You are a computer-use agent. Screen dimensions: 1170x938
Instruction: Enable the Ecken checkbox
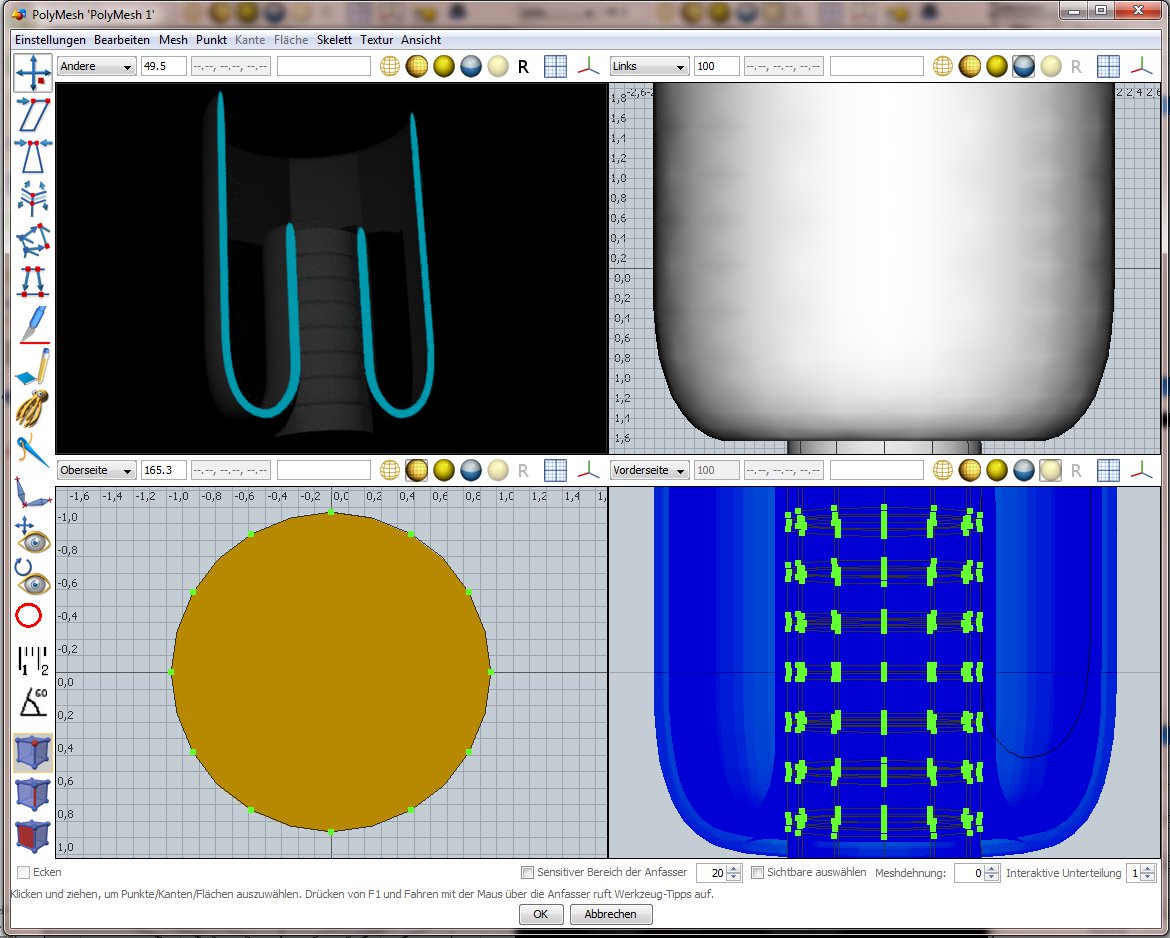point(24,872)
